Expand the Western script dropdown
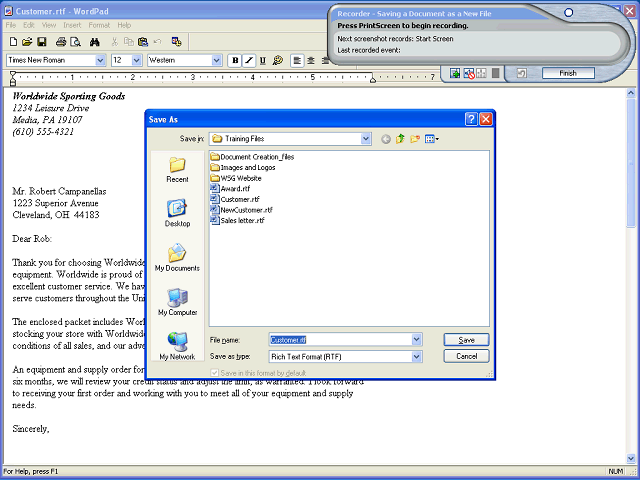The width and height of the screenshot is (640, 480). coord(216,60)
